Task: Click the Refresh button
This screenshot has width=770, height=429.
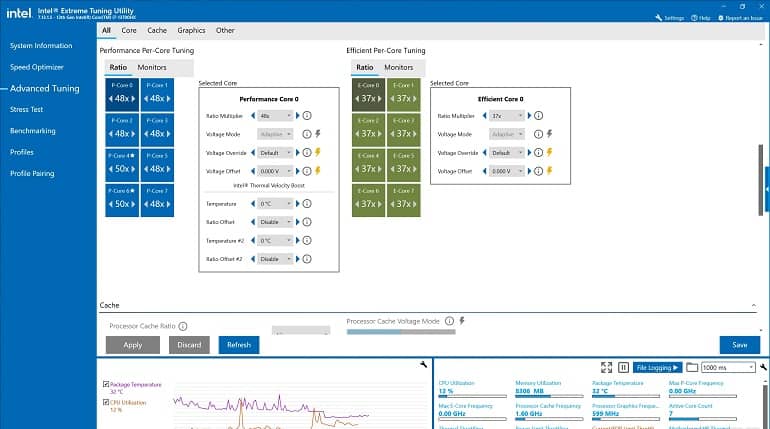Action: (x=239, y=345)
